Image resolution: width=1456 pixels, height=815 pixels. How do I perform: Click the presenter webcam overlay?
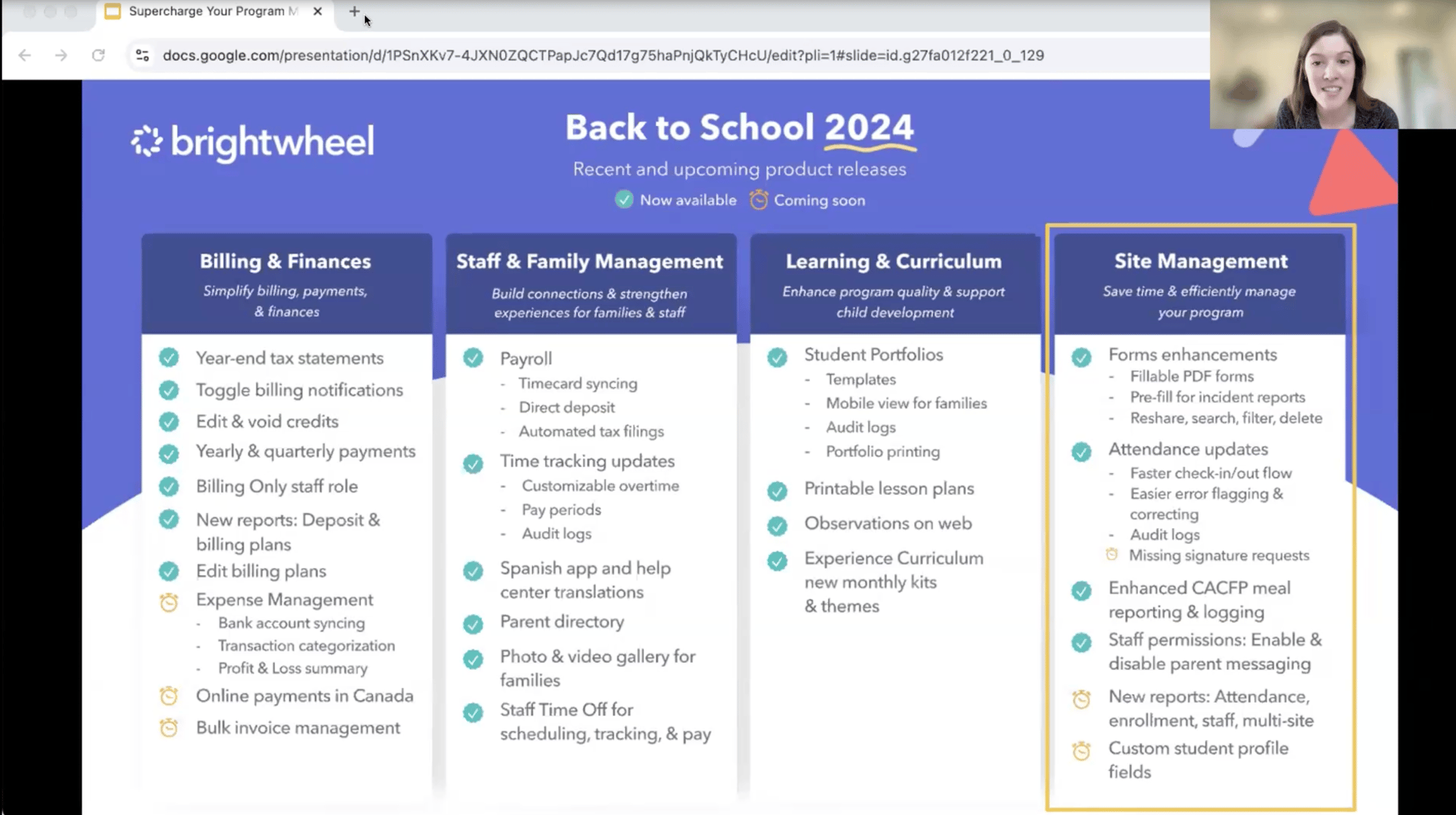click(1332, 65)
